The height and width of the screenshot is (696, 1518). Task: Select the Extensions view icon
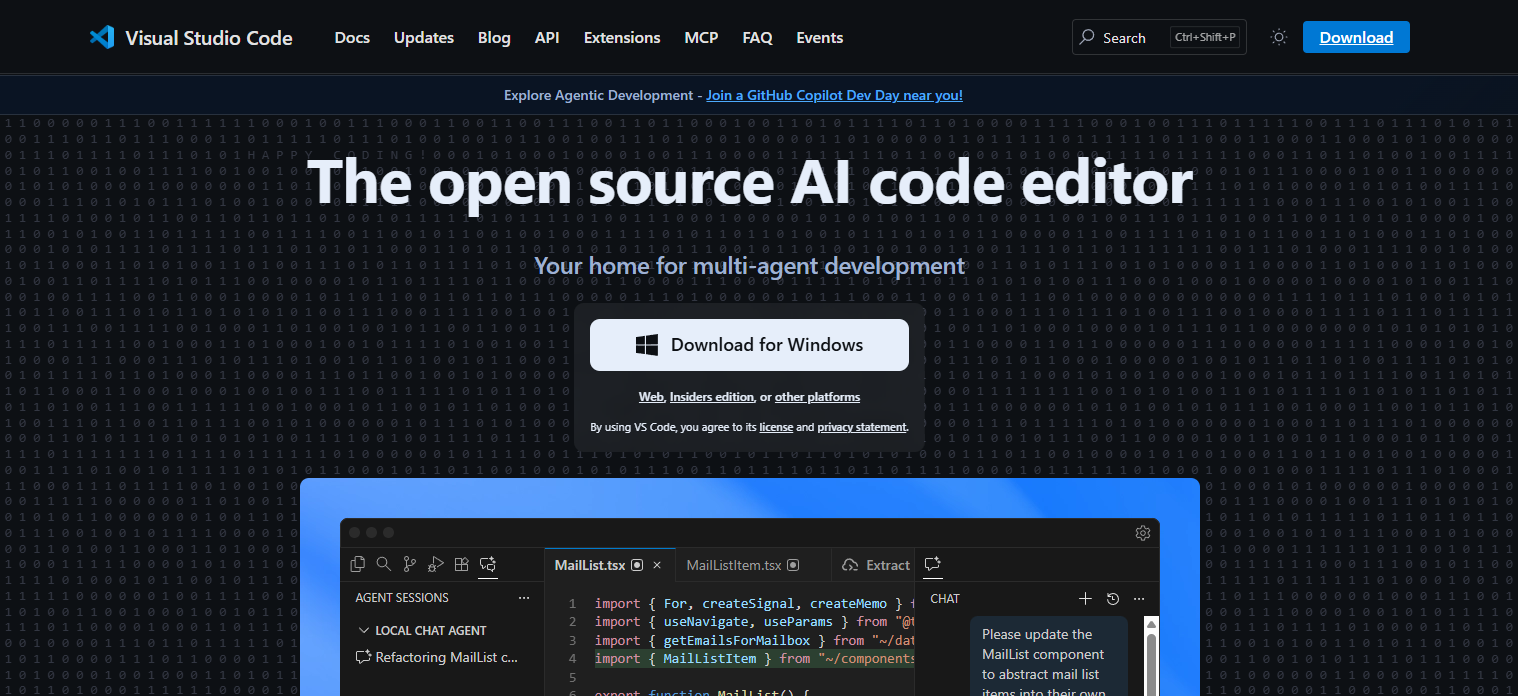tap(461, 564)
